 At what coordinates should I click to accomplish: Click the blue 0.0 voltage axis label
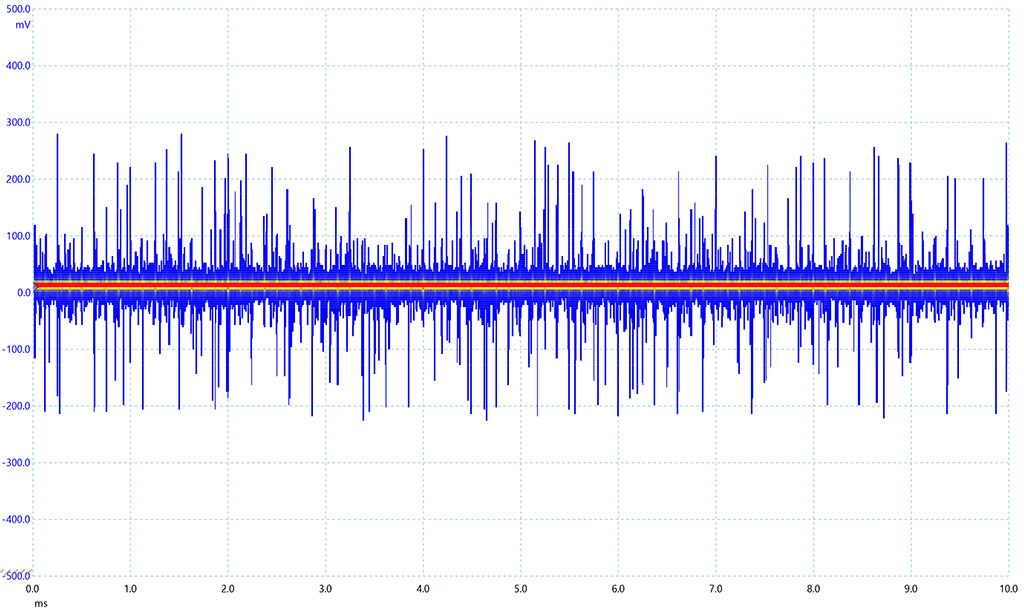[24, 293]
